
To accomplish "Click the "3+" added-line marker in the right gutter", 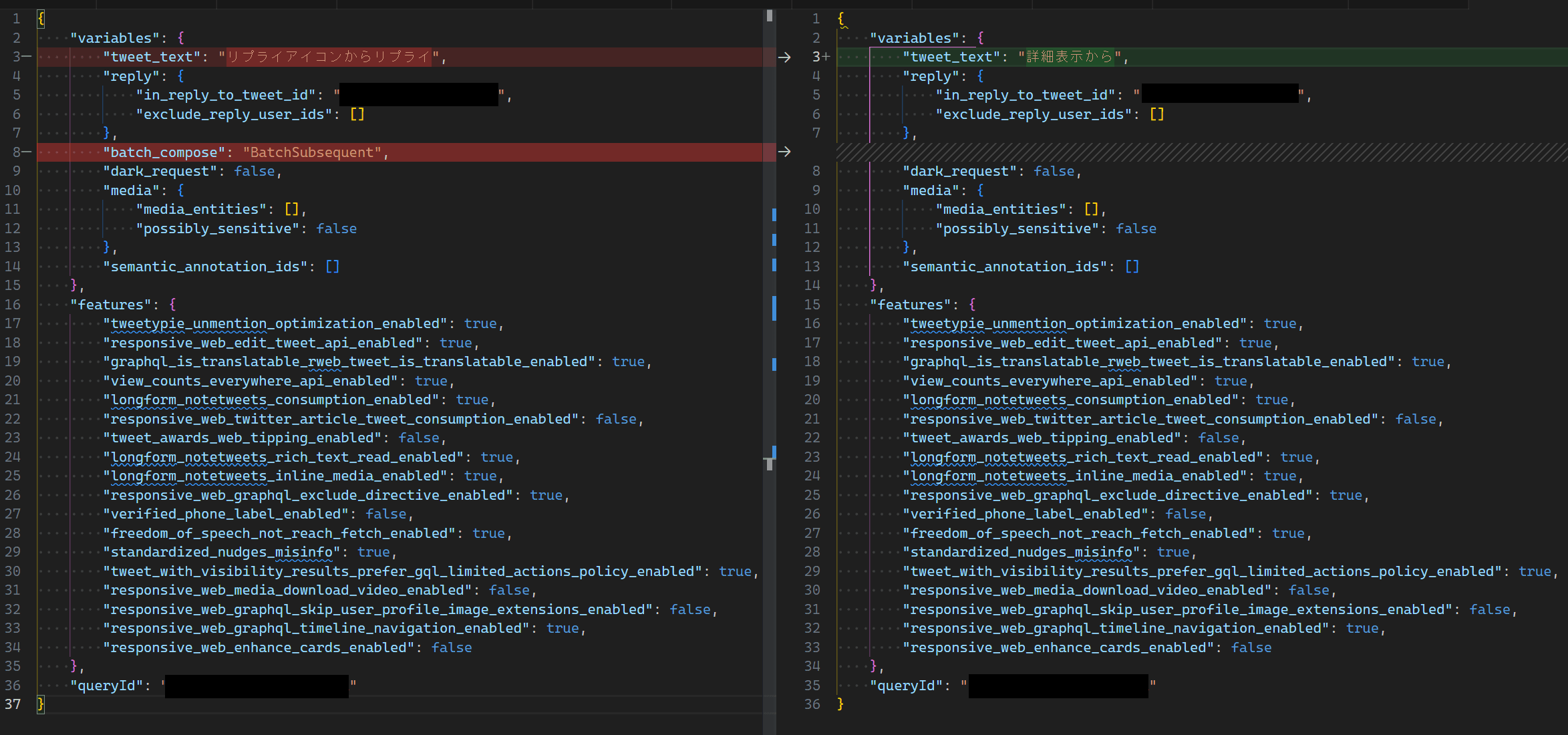I will click(x=821, y=57).
